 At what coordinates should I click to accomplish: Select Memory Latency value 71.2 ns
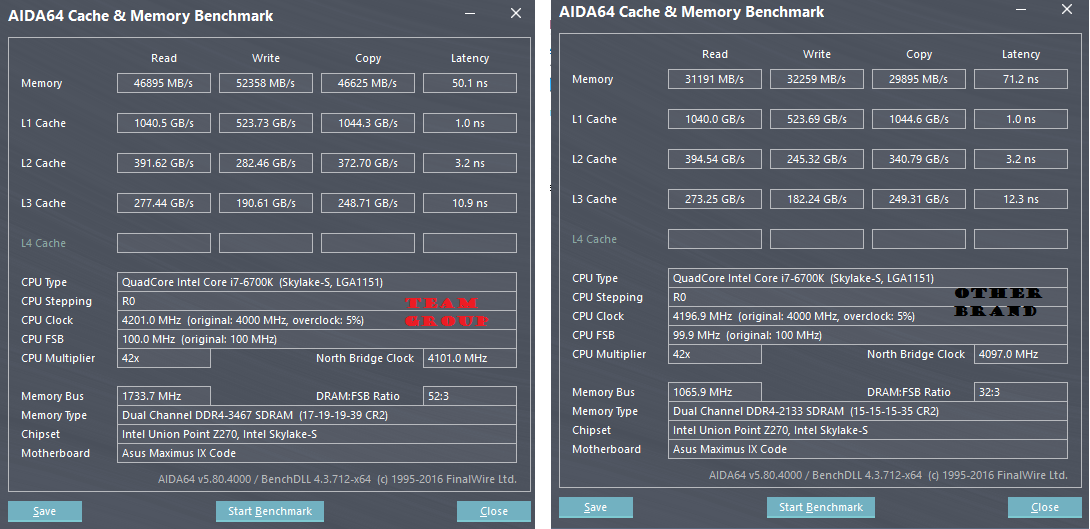[x=1020, y=79]
